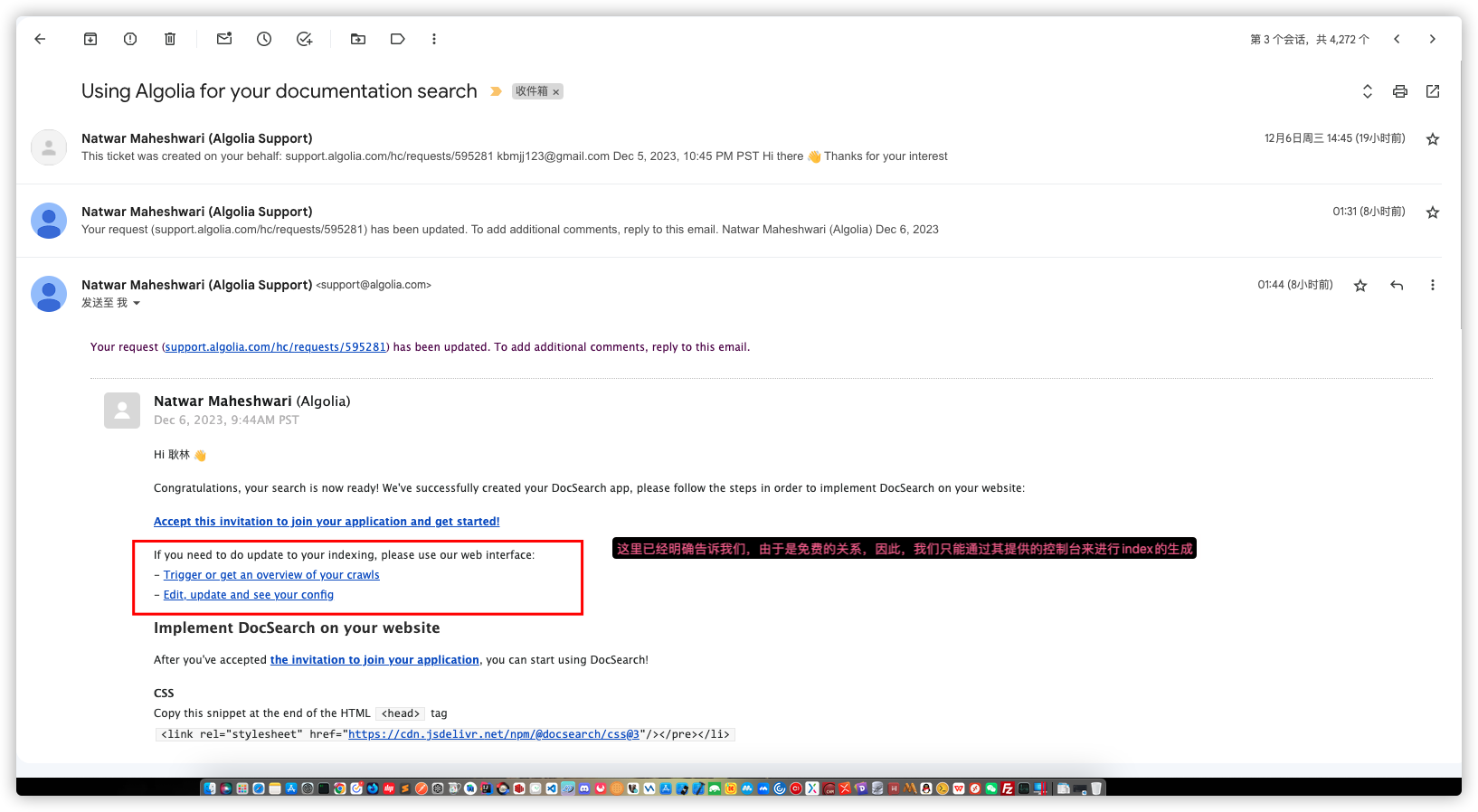Star the 01:44 message from Natwar
The image size is (1478, 812).
[1360, 286]
